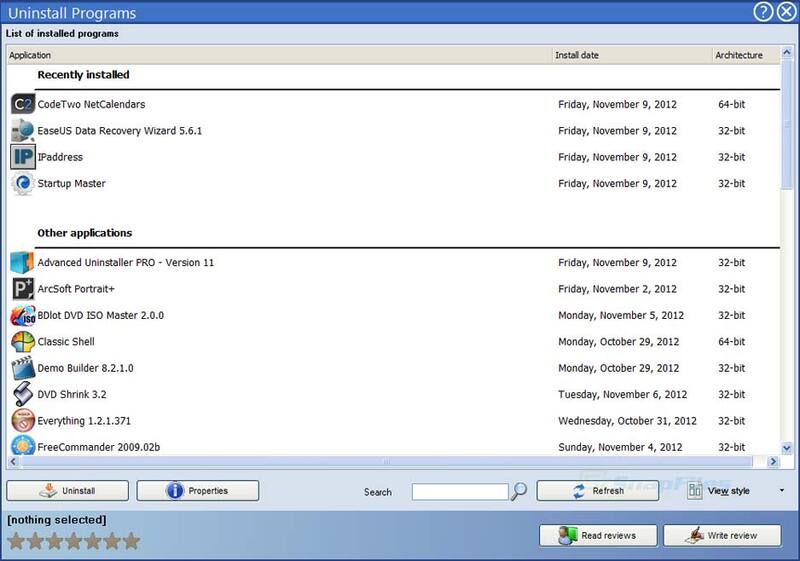800x561 pixels.
Task: Click the search magnifying glass icon
Action: [x=519, y=491]
